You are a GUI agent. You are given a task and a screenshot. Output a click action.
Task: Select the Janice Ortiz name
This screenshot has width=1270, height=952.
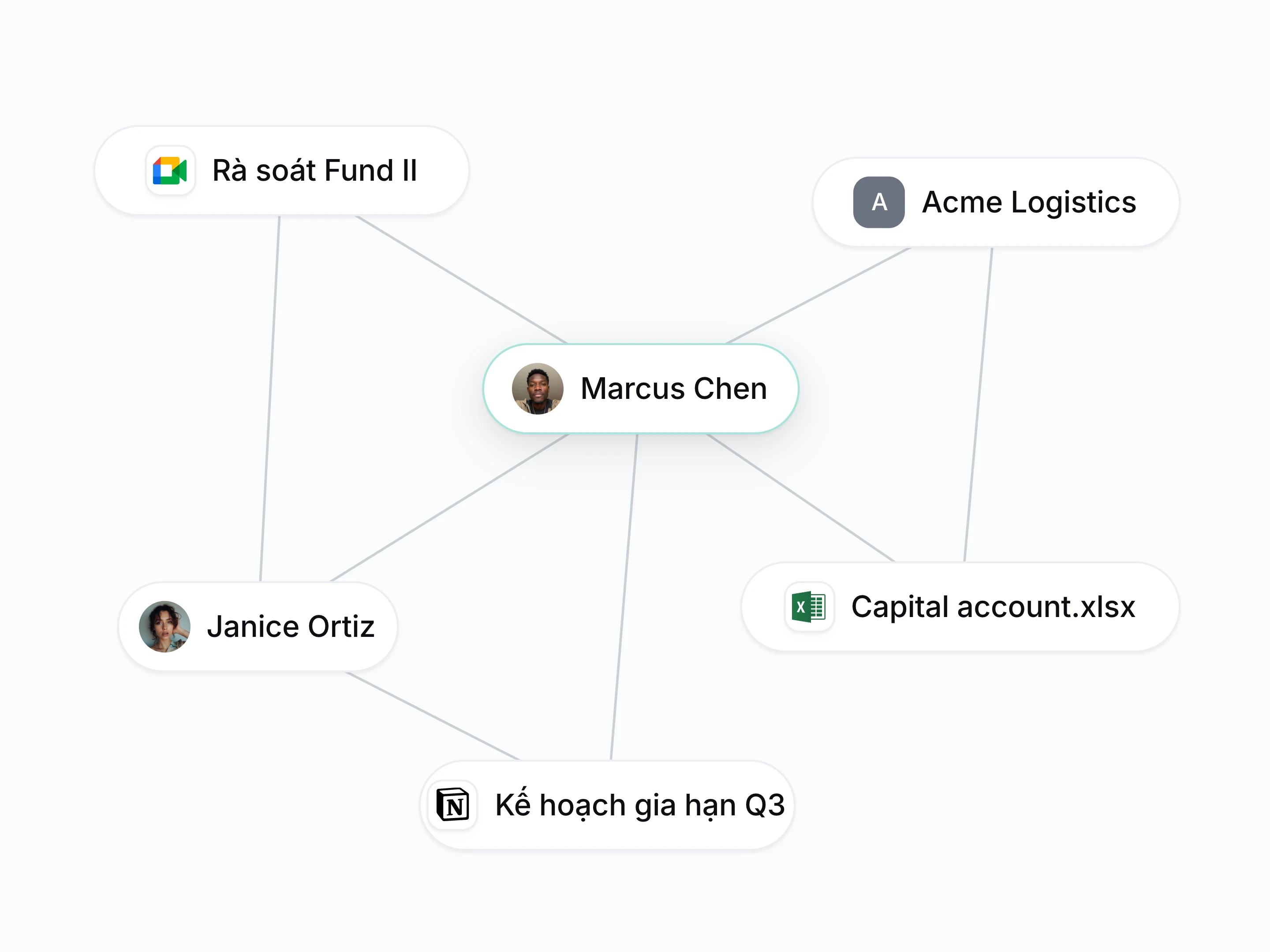pos(291,627)
